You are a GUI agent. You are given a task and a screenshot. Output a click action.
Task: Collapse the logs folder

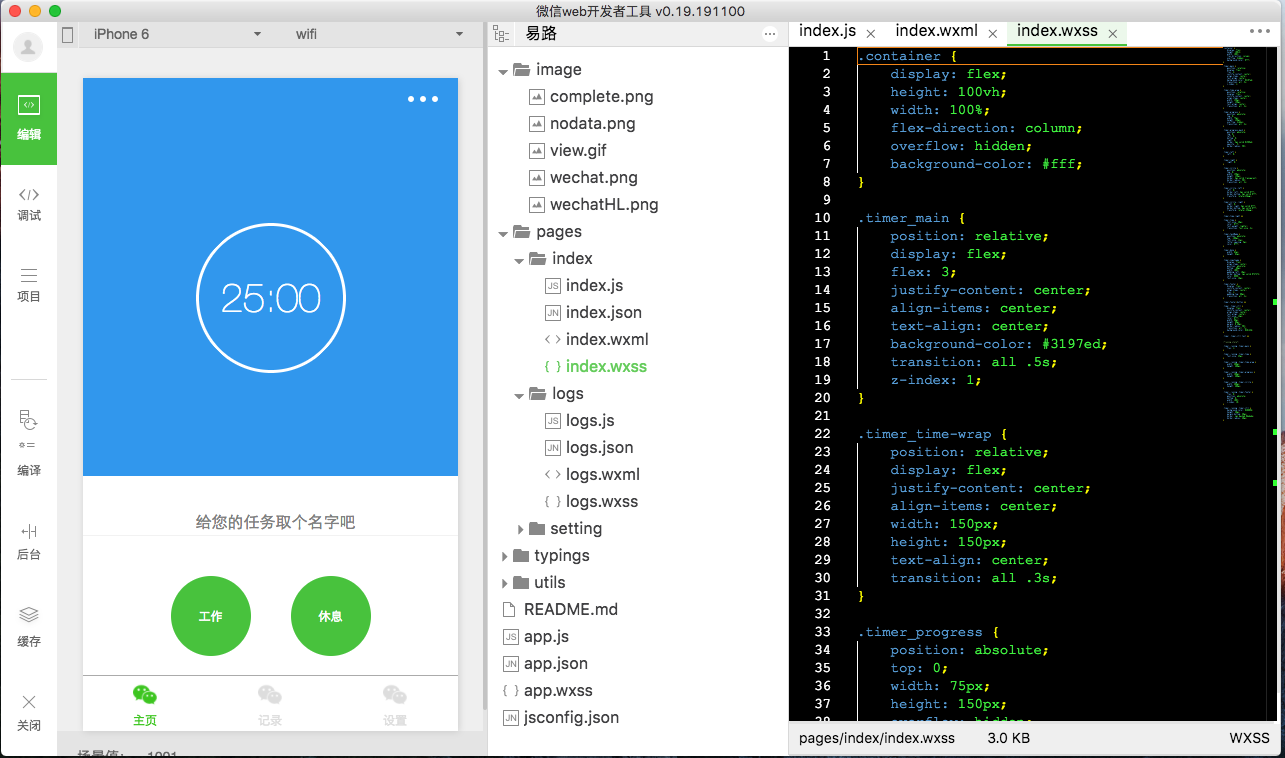click(519, 394)
